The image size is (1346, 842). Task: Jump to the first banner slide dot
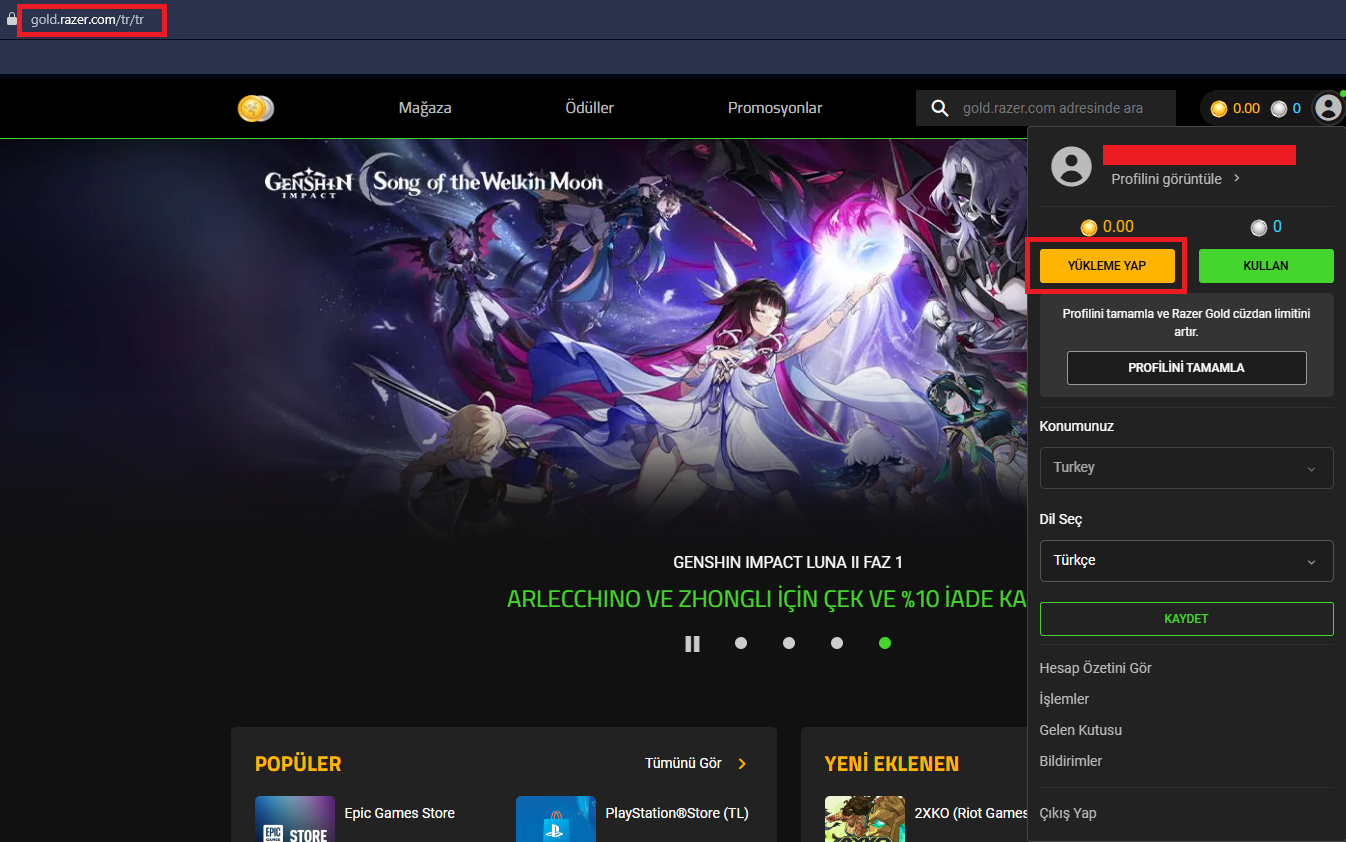[x=741, y=643]
